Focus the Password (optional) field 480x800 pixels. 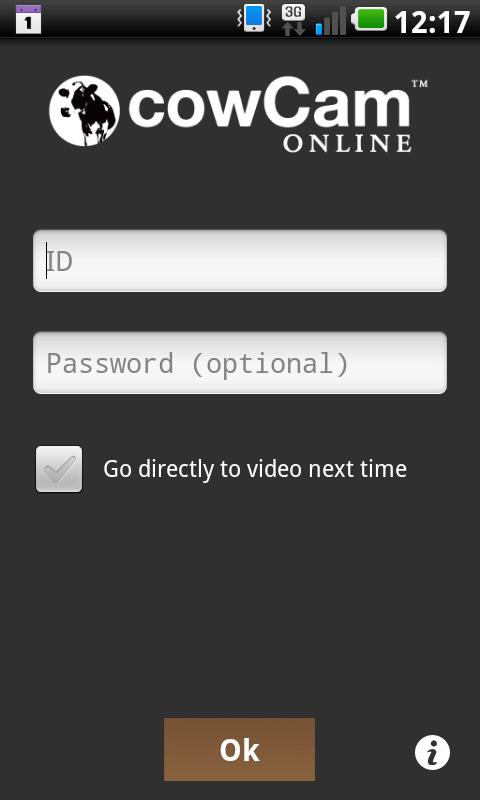pyautogui.click(x=240, y=363)
